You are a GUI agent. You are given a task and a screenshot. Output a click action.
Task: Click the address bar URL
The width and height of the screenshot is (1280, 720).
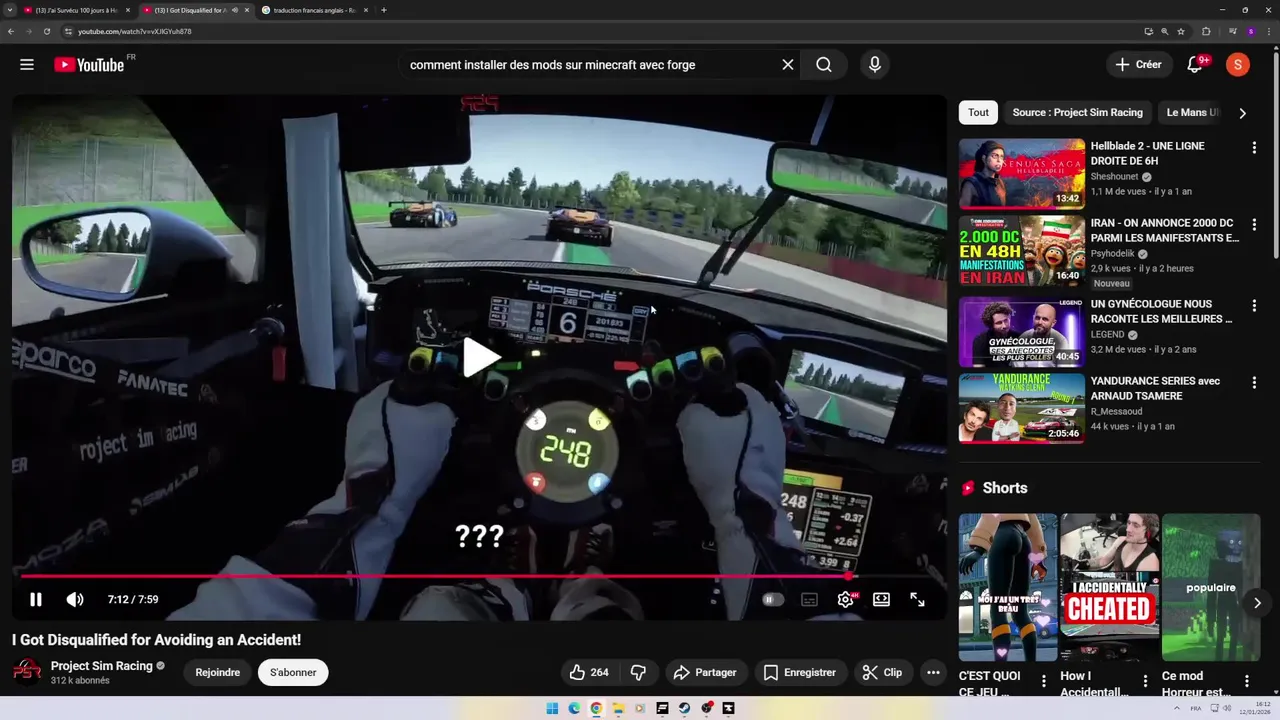pyautogui.click(x=135, y=31)
